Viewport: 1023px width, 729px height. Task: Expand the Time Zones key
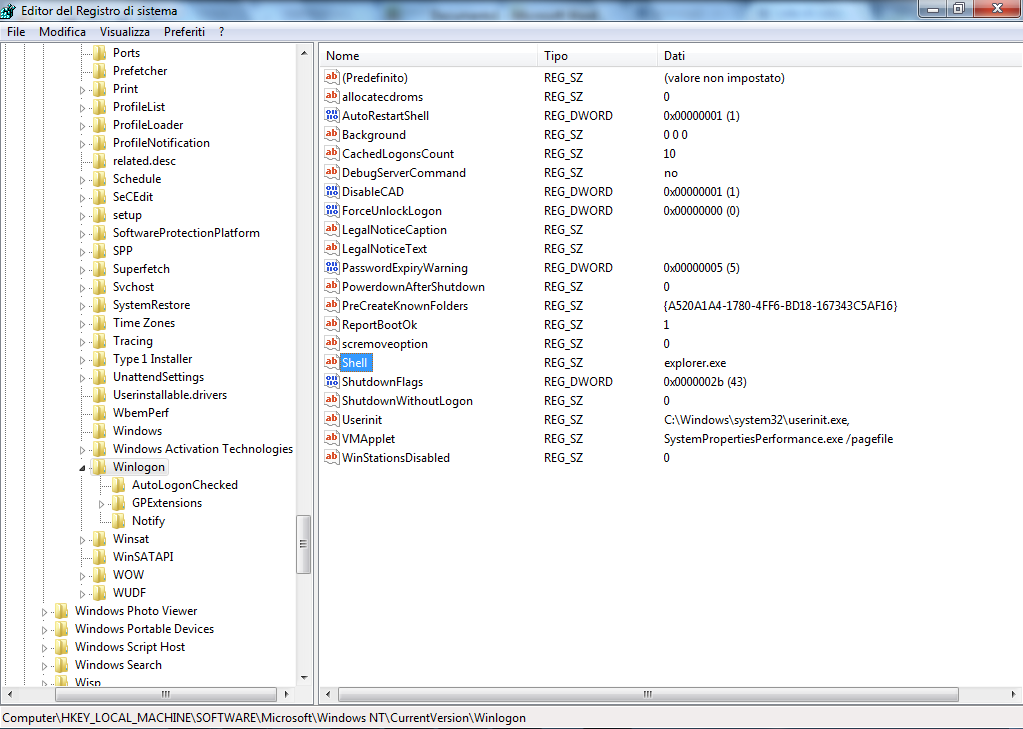click(x=82, y=324)
